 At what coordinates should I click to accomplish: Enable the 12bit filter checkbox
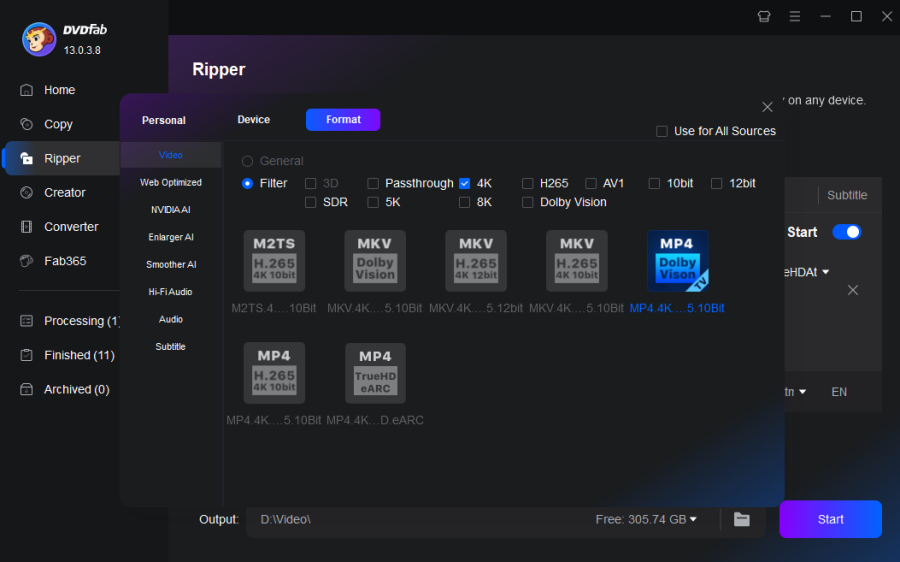tap(716, 184)
